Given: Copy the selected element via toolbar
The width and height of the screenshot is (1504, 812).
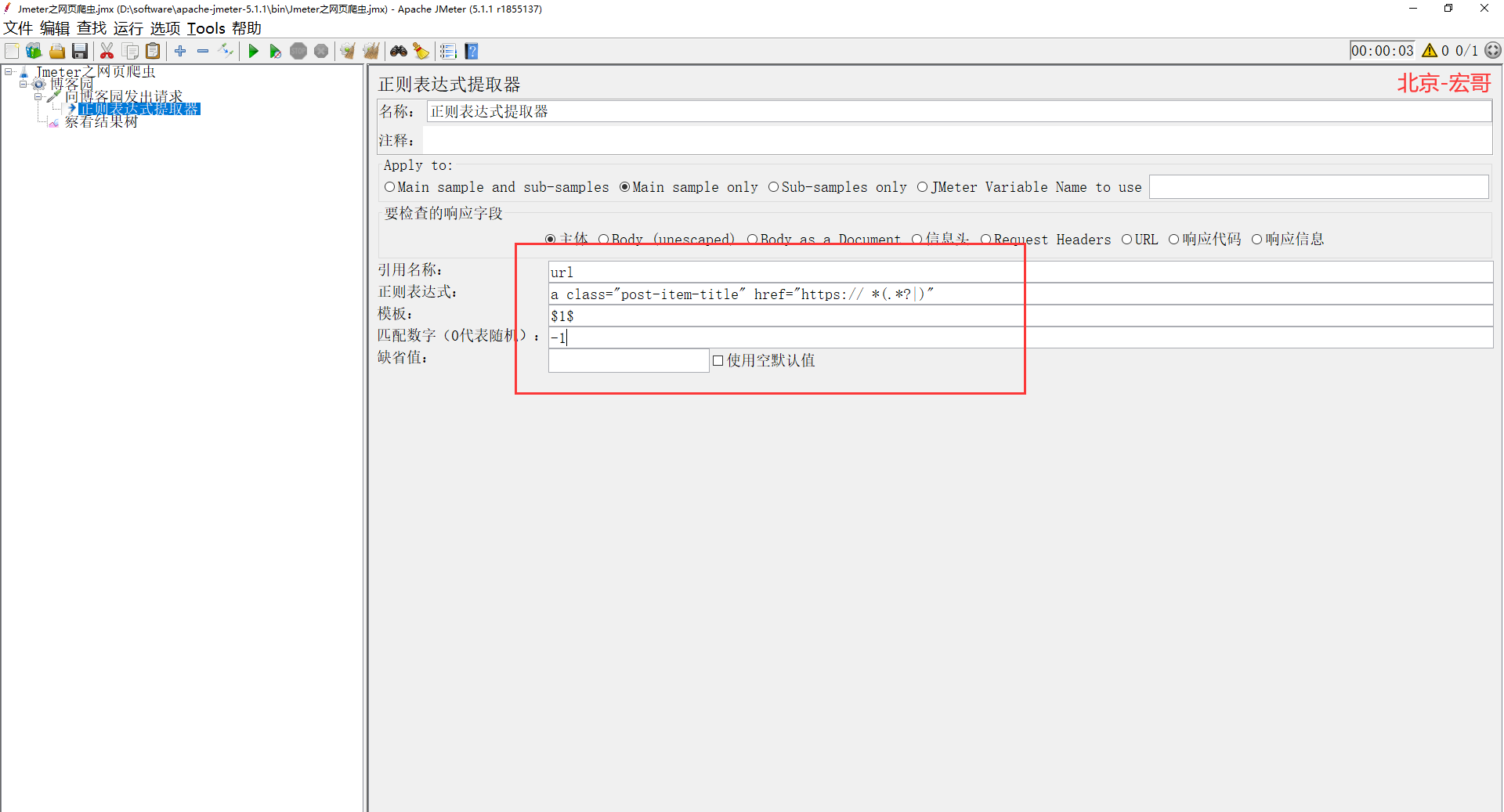Looking at the screenshot, I should click(131, 52).
